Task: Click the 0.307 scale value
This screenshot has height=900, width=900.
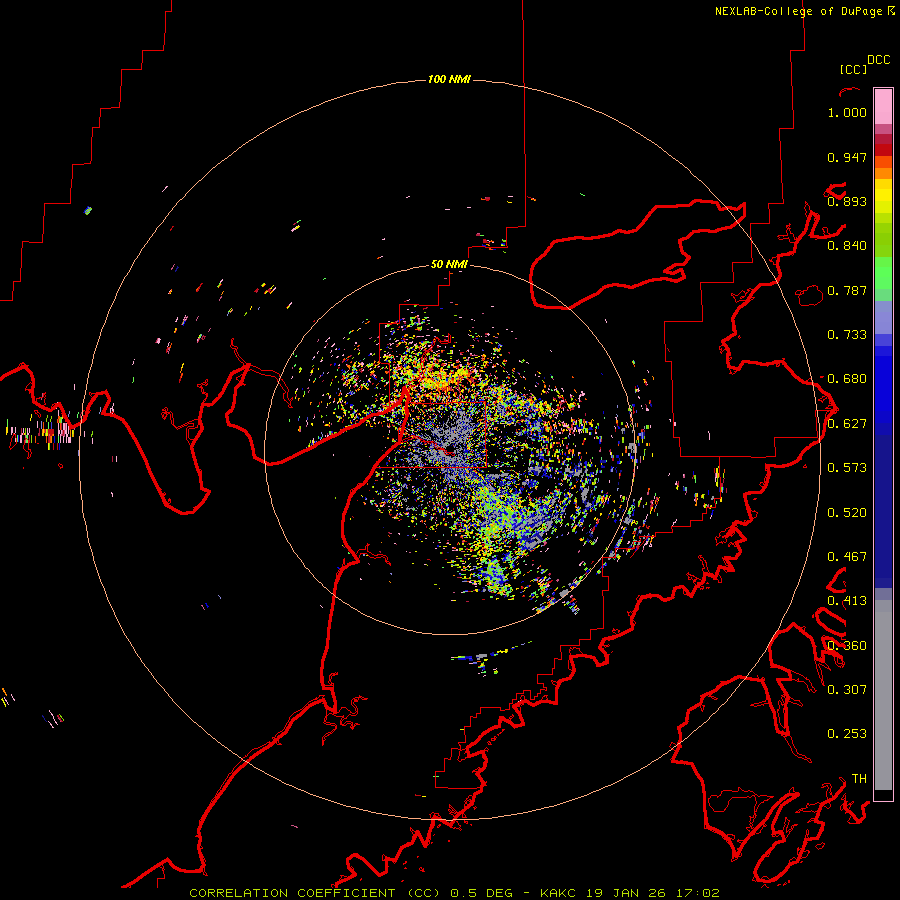Action: [x=847, y=689]
